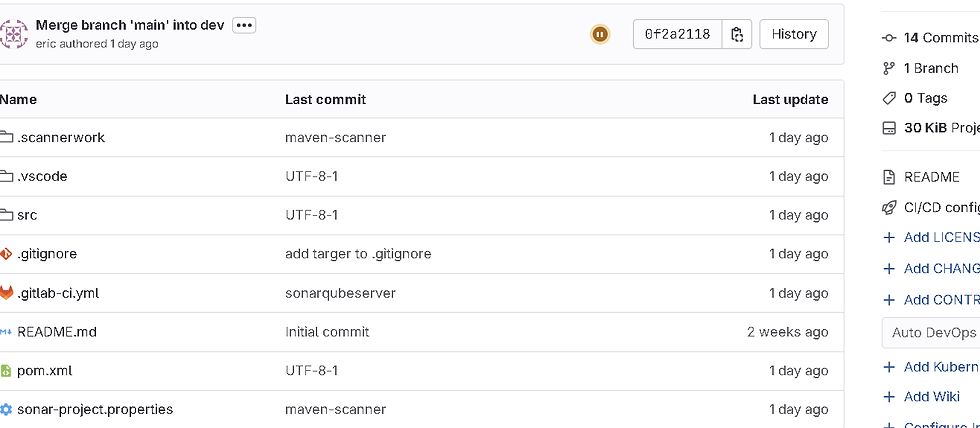Click the README.md markdown icon
Viewport: 980px width, 428px height.
pyautogui.click(x=6, y=332)
